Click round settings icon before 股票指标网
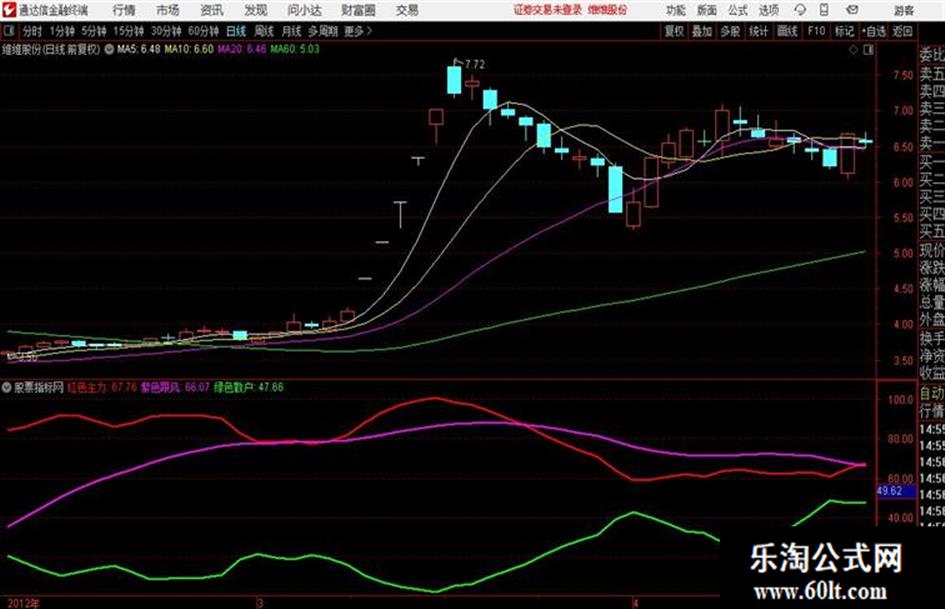Screen dimensions: 945x609 (7, 387)
